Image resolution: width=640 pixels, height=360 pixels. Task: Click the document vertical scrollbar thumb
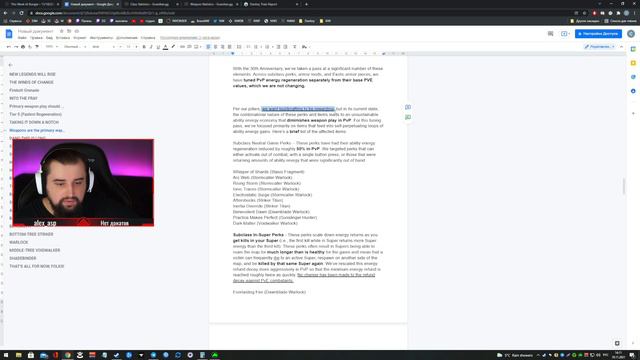click(624, 187)
